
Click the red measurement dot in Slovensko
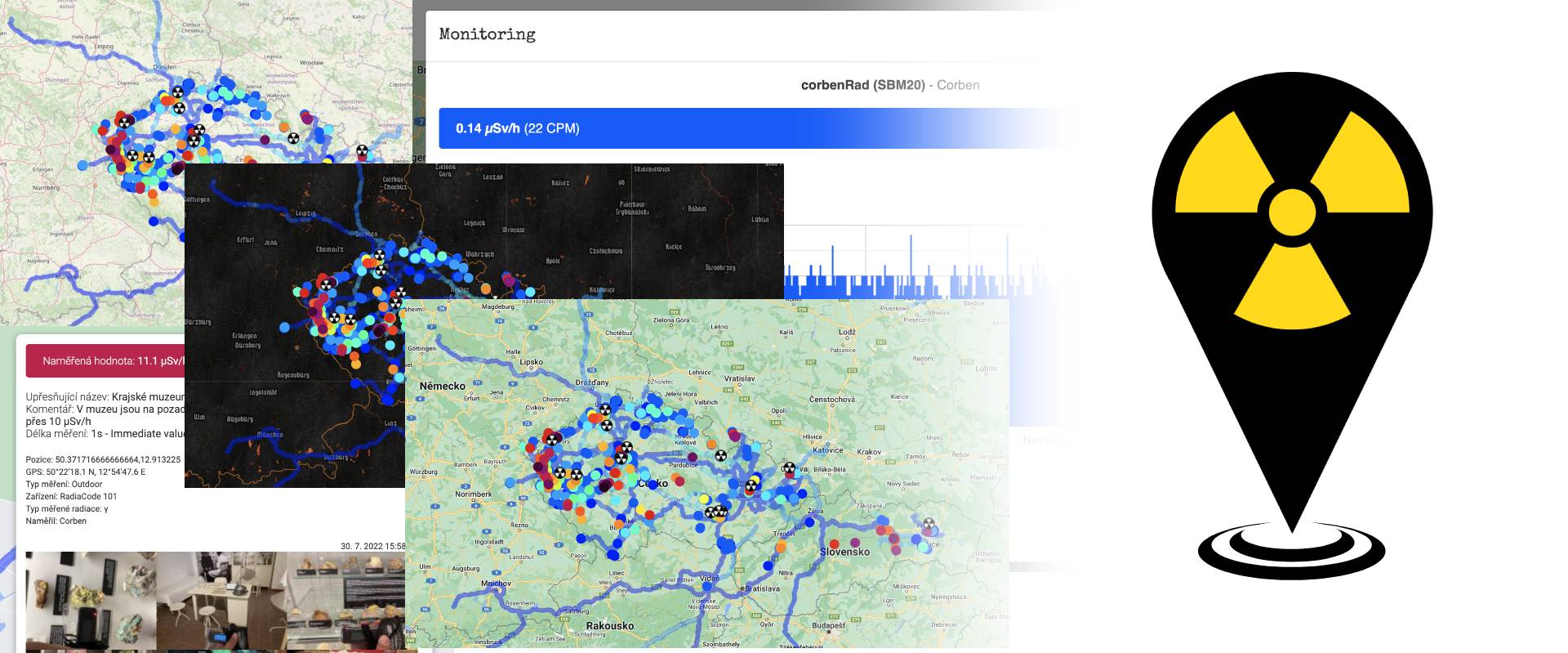834,543
